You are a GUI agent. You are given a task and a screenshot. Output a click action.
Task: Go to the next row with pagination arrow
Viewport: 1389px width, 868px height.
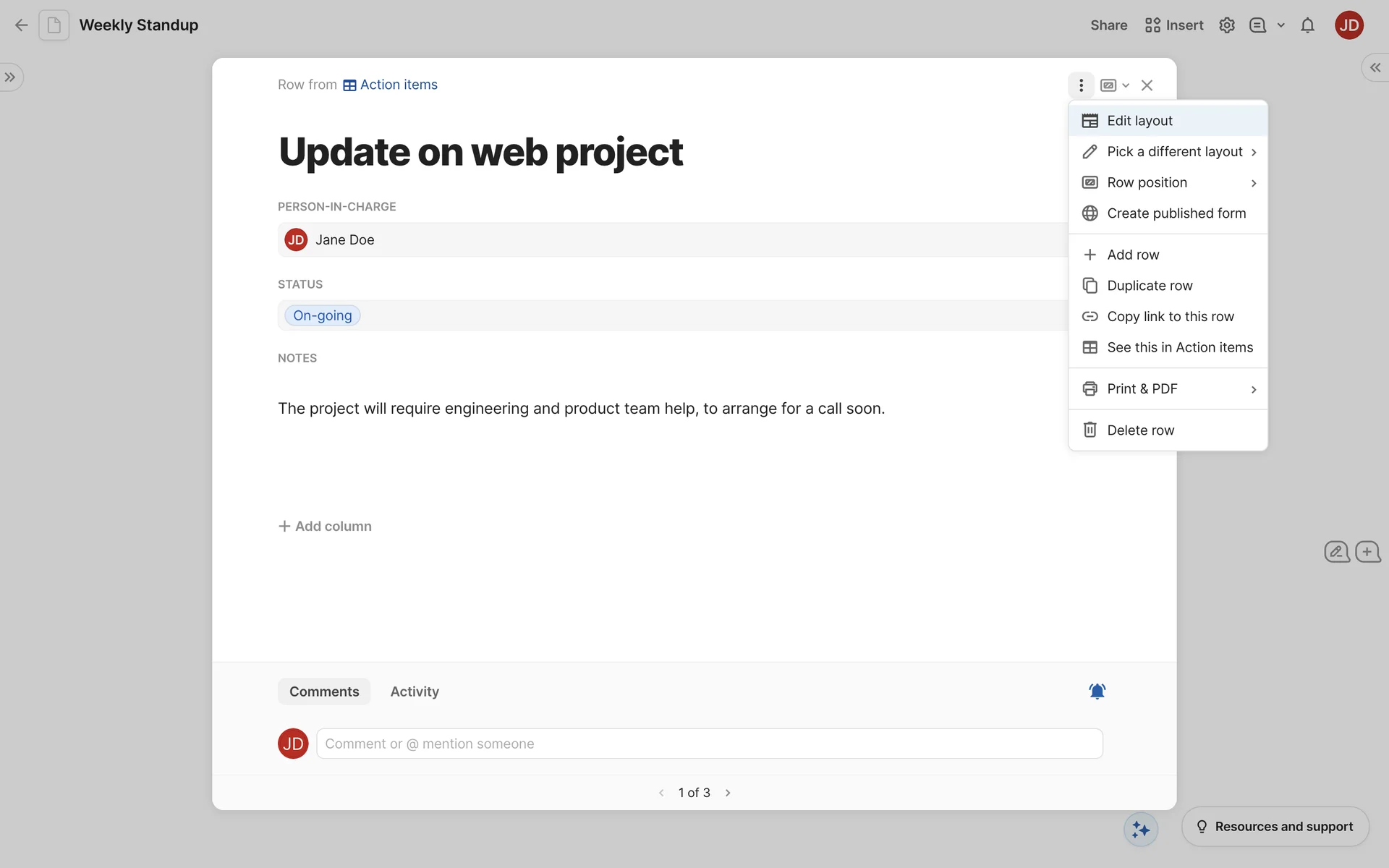pyautogui.click(x=728, y=793)
